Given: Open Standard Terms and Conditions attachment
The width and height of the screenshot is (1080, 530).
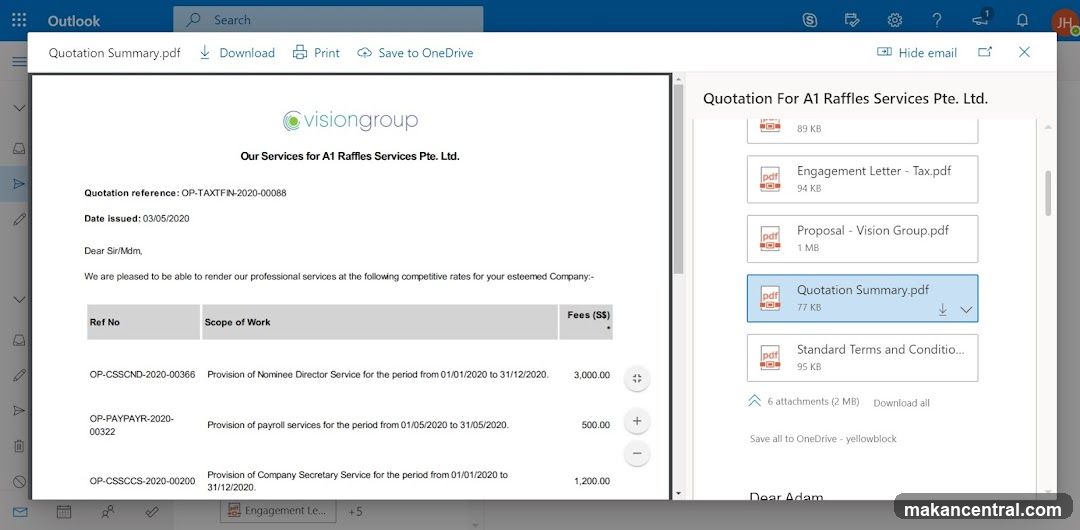Looking at the screenshot, I should pos(862,358).
